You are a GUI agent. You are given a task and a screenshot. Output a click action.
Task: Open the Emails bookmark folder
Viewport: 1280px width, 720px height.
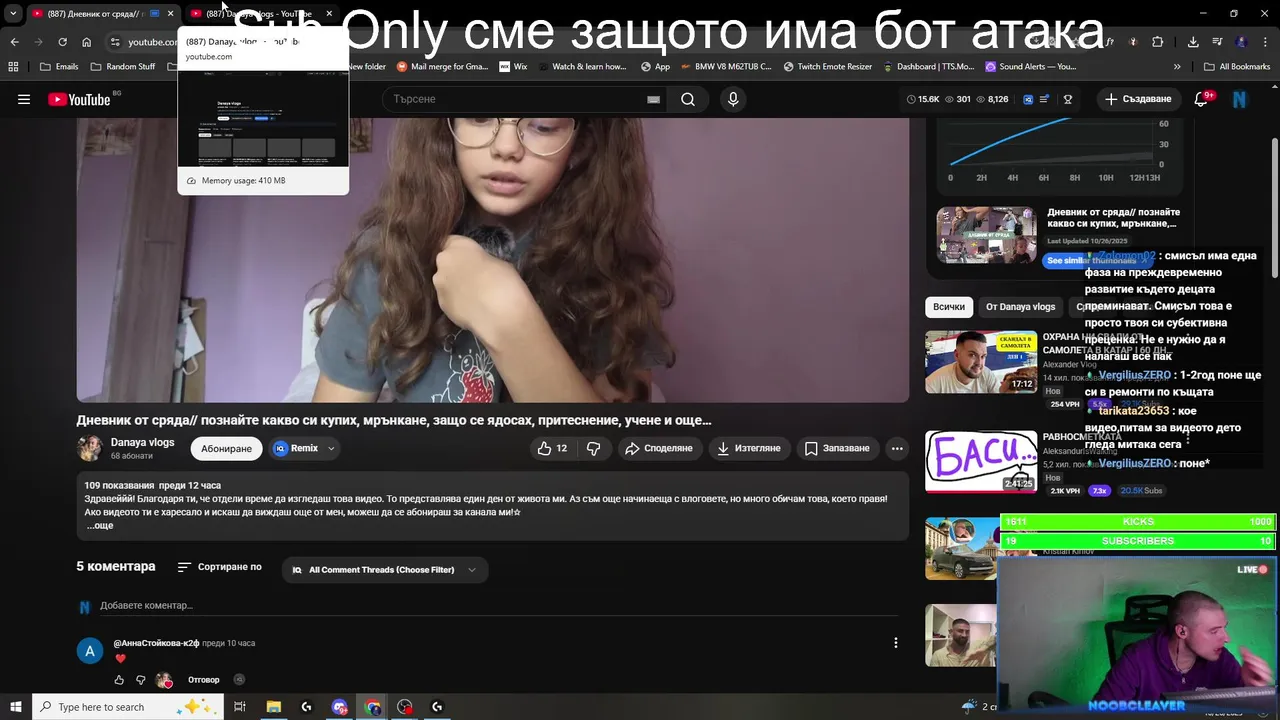tap(59, 67)
